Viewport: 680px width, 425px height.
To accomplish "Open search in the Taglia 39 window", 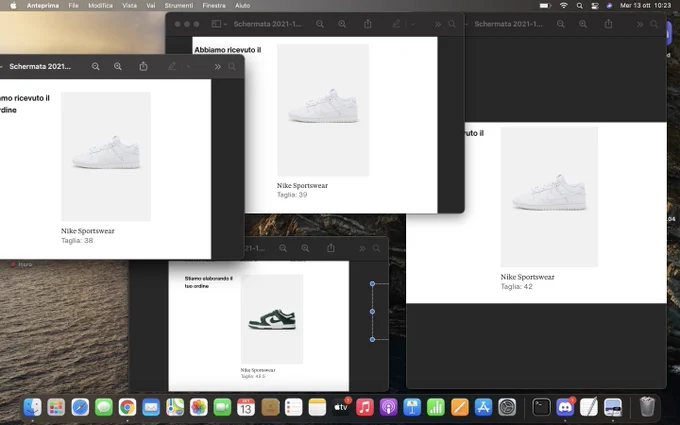I will click(x=452, y=24).
